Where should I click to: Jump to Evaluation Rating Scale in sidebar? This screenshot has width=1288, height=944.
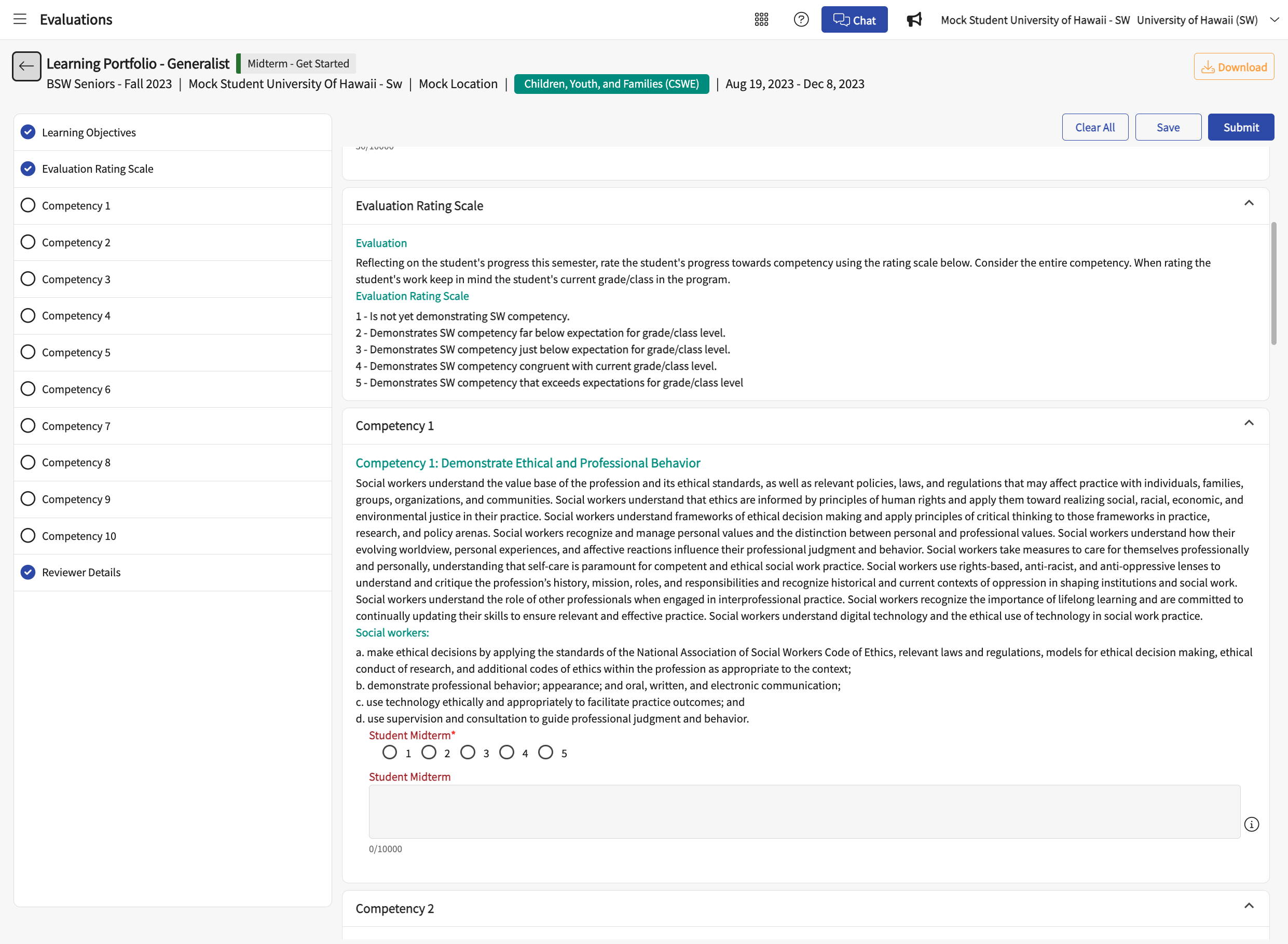[x=173, y=169]
